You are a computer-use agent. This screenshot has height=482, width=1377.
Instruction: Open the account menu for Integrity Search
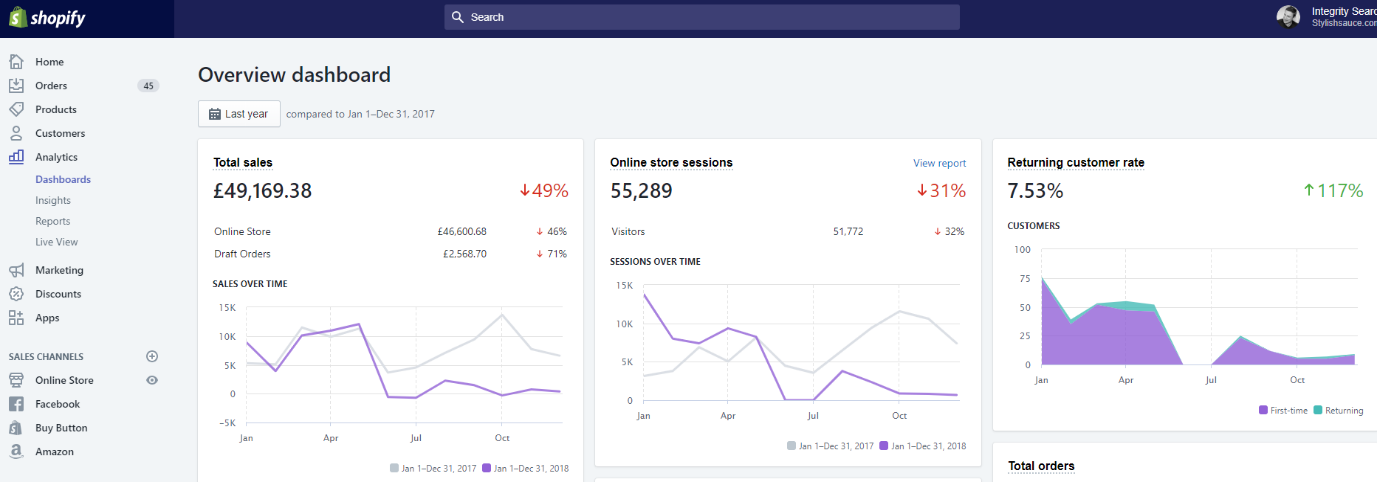pyautogui.click(x=1327, y=16)
